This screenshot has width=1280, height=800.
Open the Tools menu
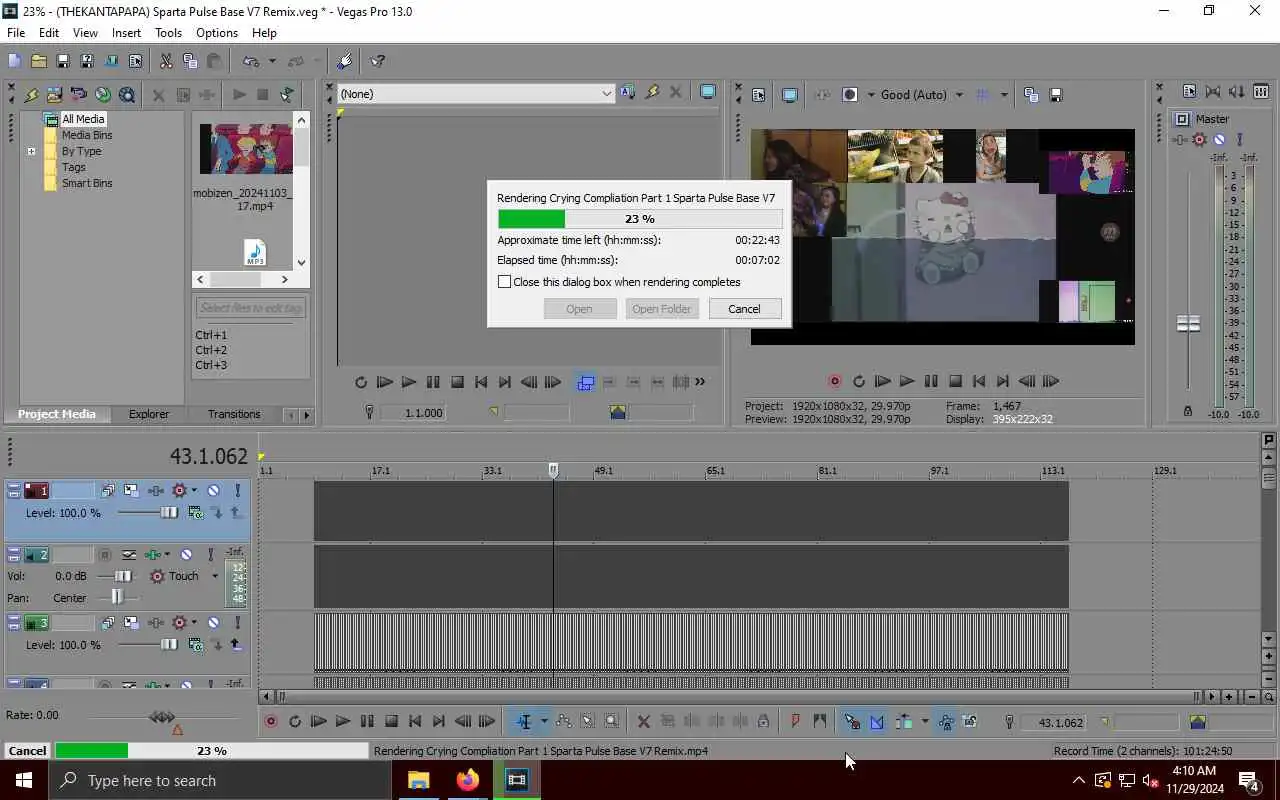point(168,33)
